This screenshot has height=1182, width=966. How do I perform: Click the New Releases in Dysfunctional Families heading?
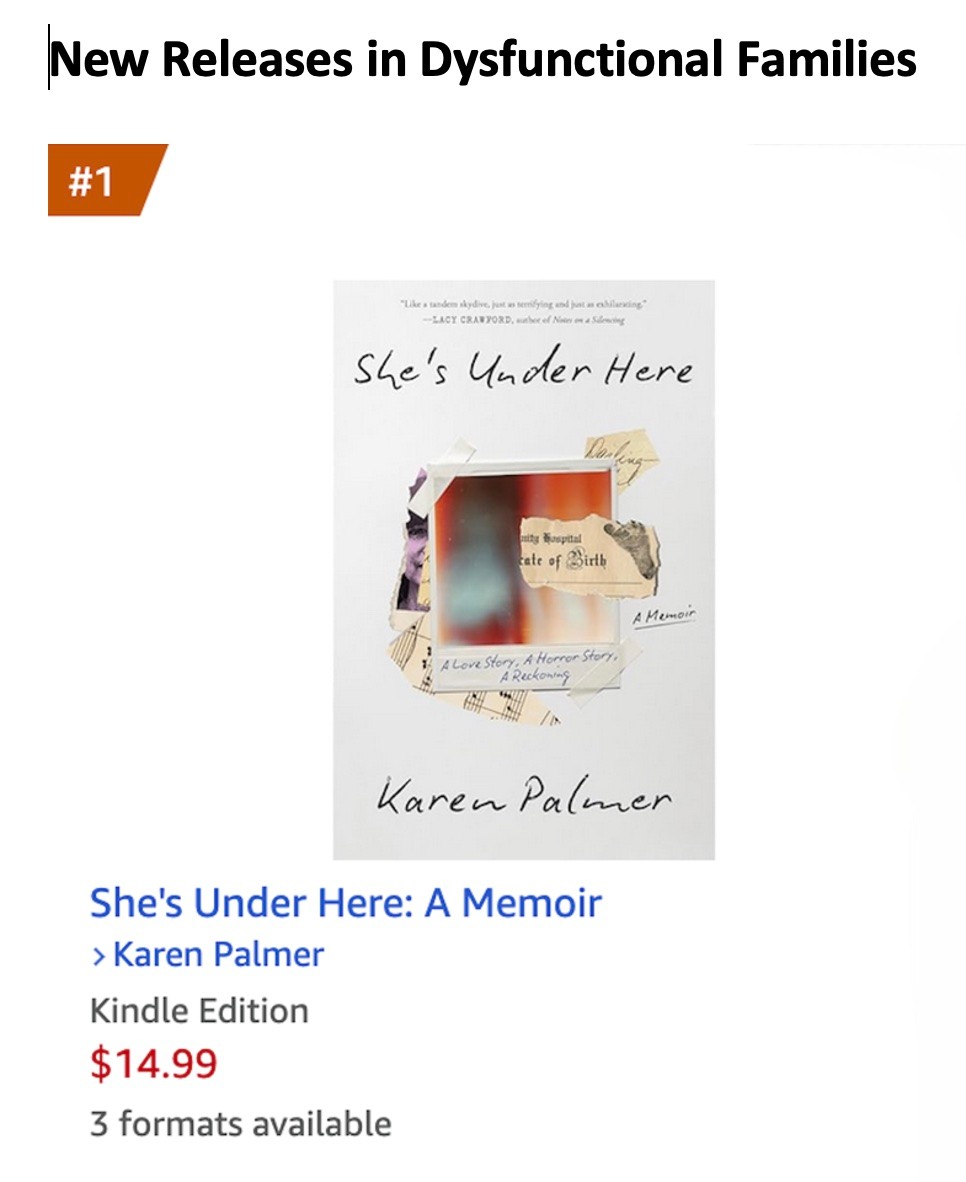[x=483, y=59]
